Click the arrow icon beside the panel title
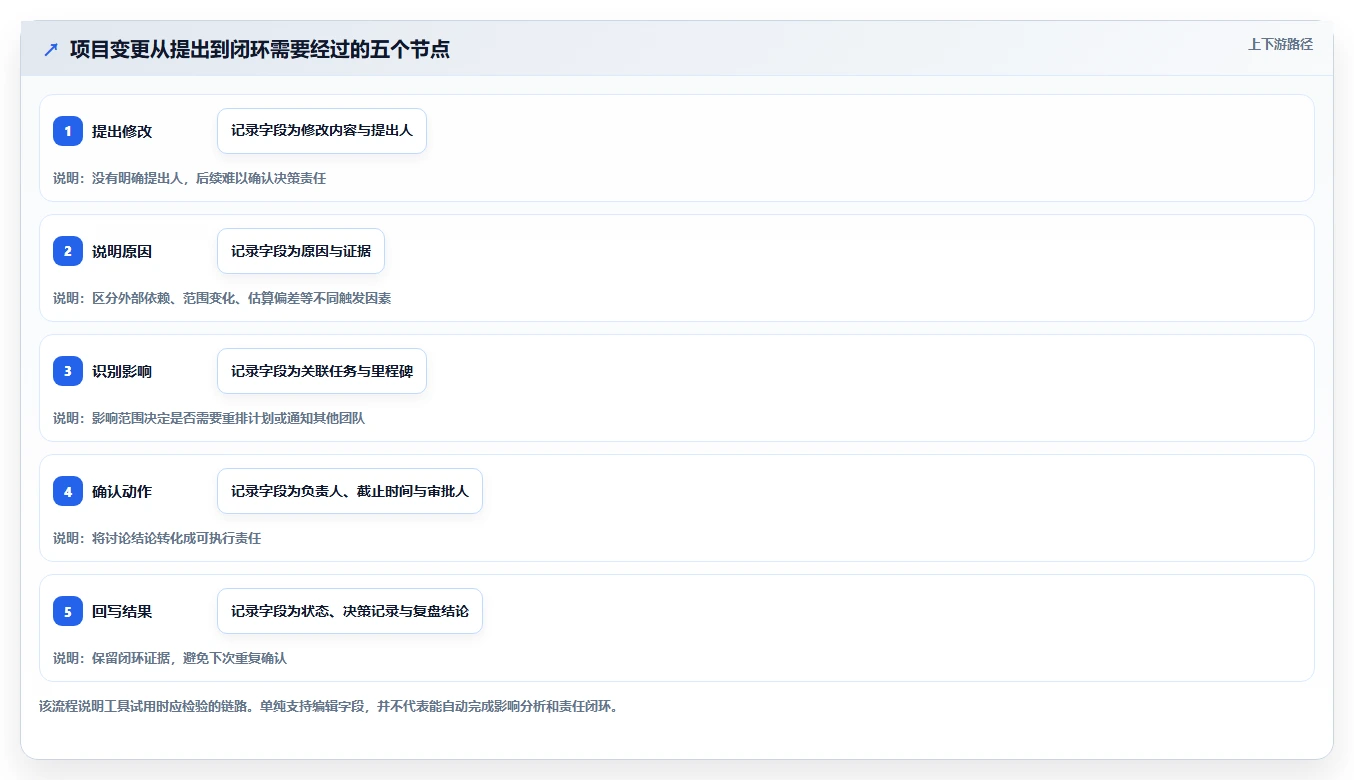 click(x=51, y=49)
